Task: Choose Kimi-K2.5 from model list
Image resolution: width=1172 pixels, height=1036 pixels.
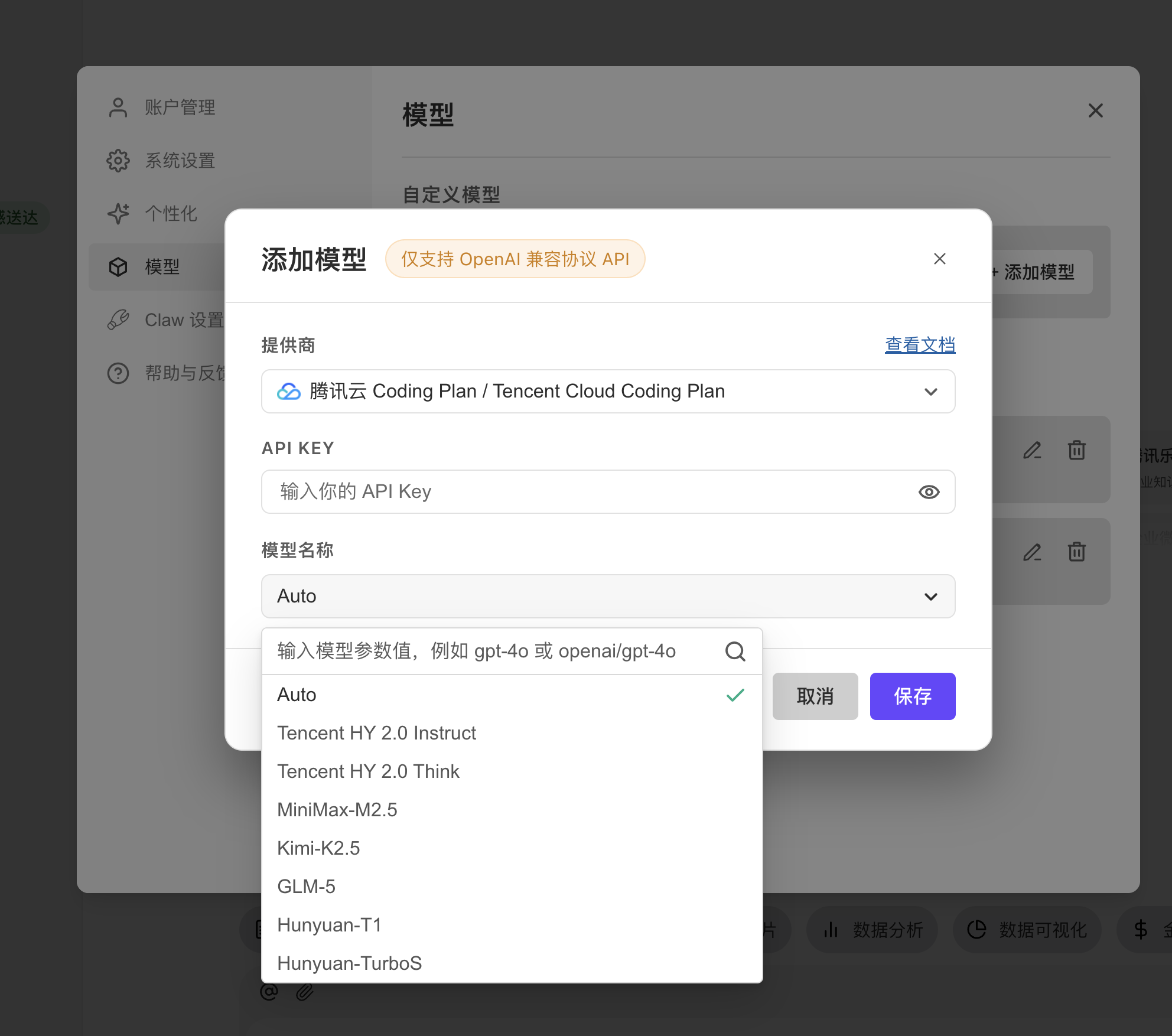Action: (318, 848)
